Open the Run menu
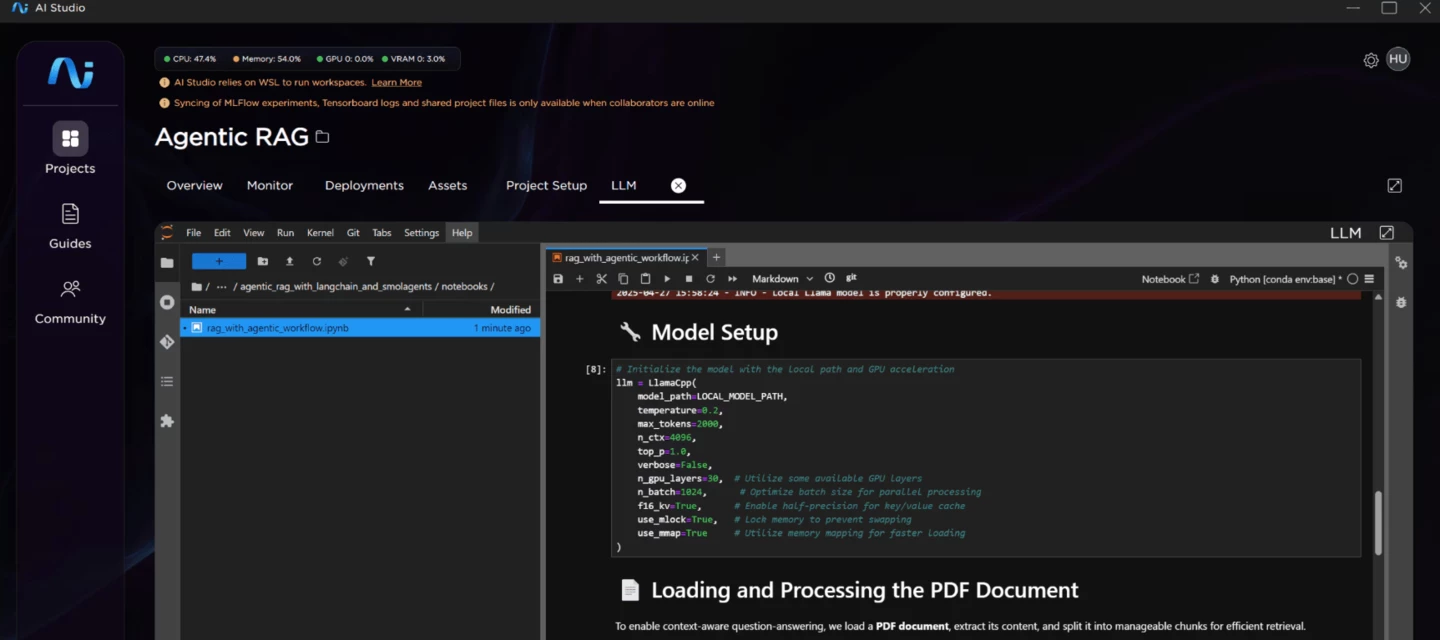Image resolution: width=1440 pixels, height=640 pixels. (285, 233)
